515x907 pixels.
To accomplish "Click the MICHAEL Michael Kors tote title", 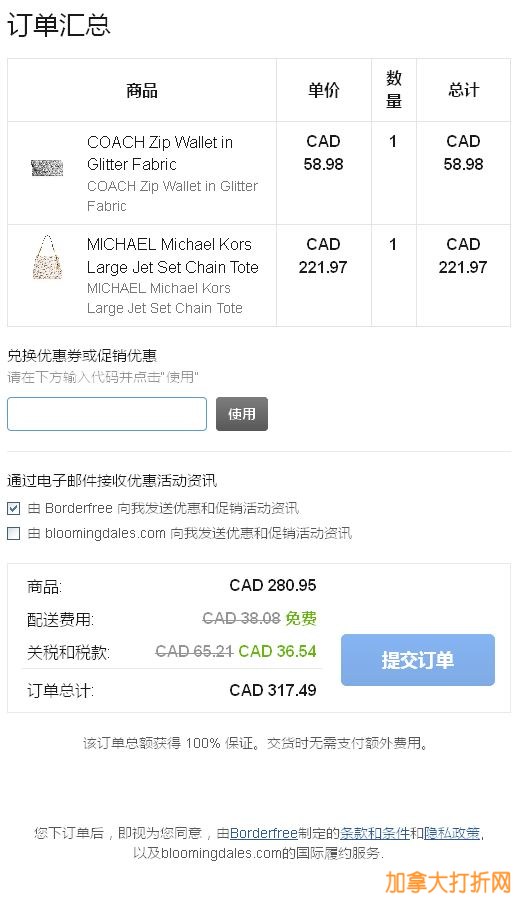I will 172,256.
